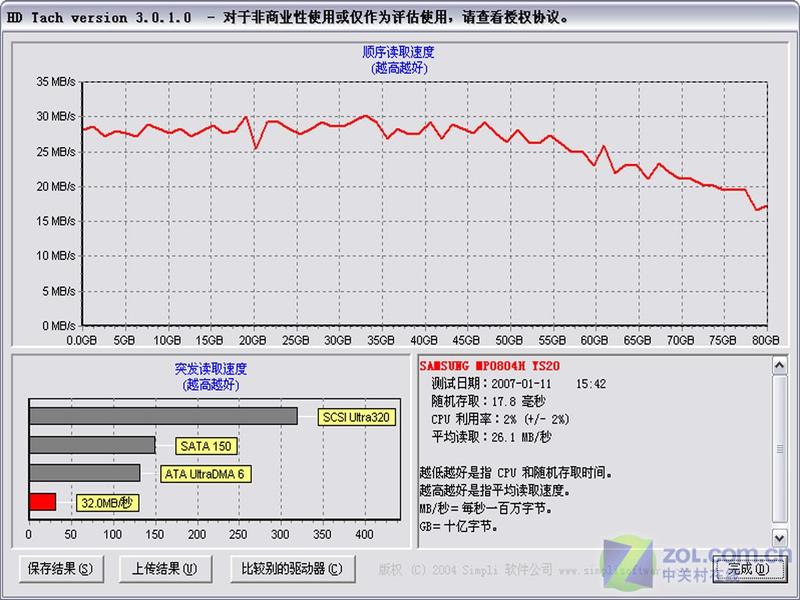Image resolution: width=800 pixels, height=600 pixels.
Task: Select the 测试日期 2007-01-11 line
Action: (x=518, y=383)
